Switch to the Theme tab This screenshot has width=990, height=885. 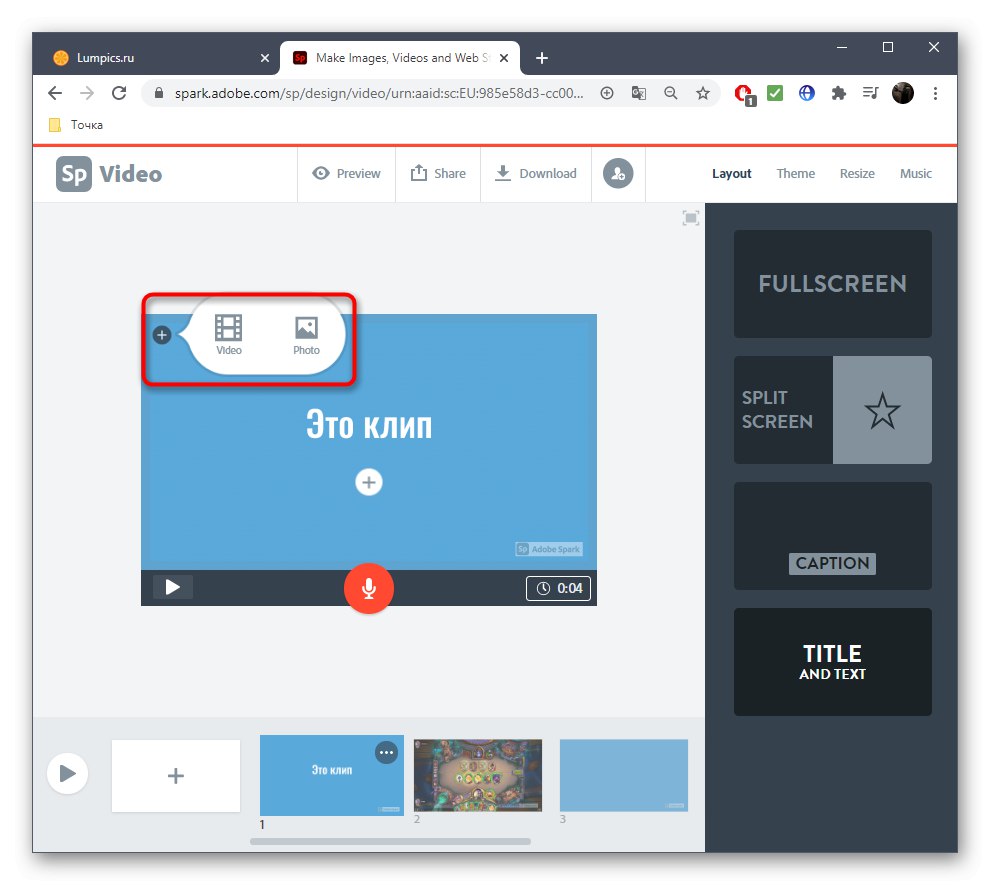pyautogui.click(x=795, y=173)
